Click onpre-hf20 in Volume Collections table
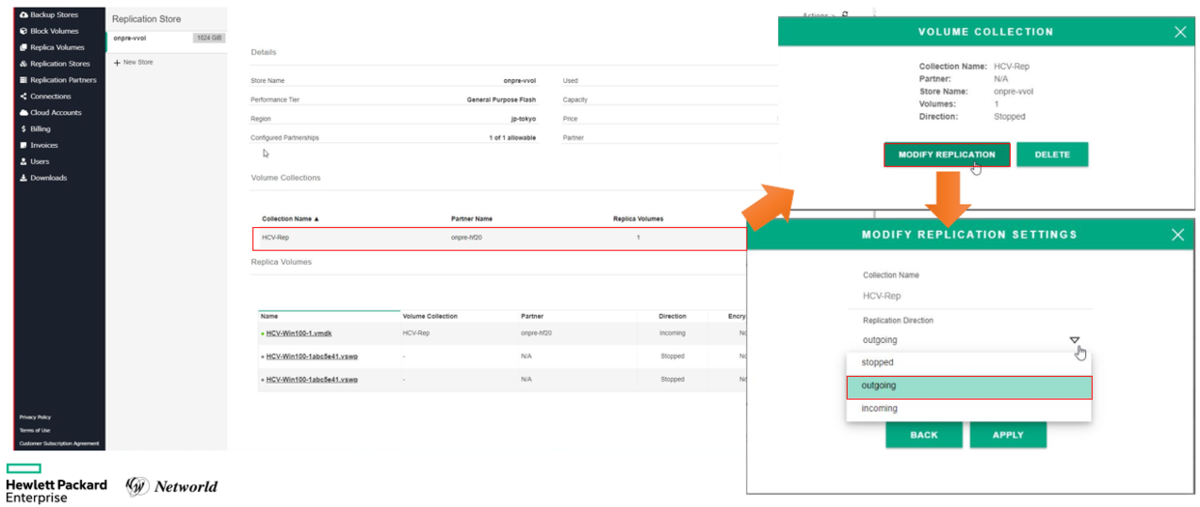The image size is (1200, 507). 468,238
